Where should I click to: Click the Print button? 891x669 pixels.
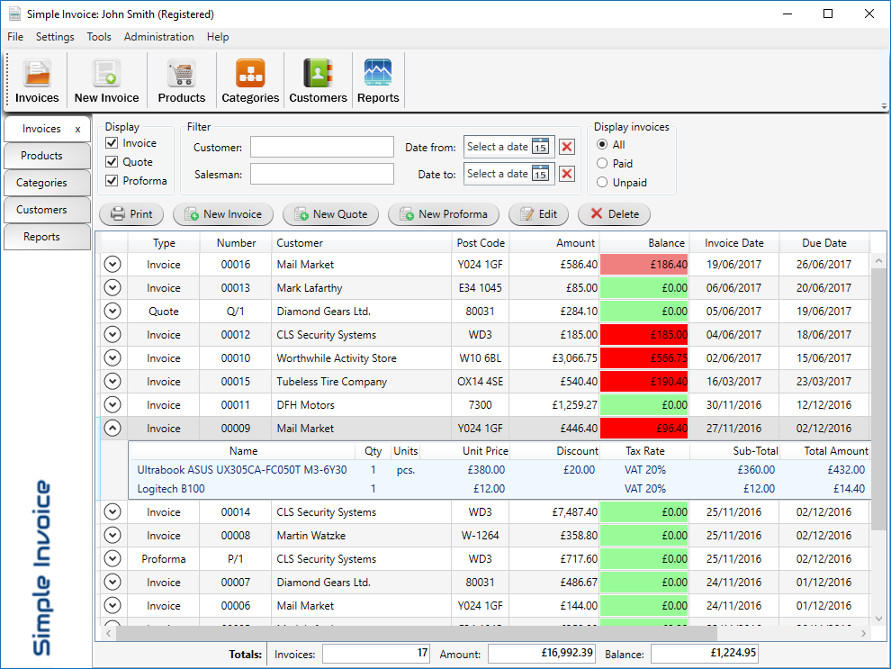click(x=131, y=214)
